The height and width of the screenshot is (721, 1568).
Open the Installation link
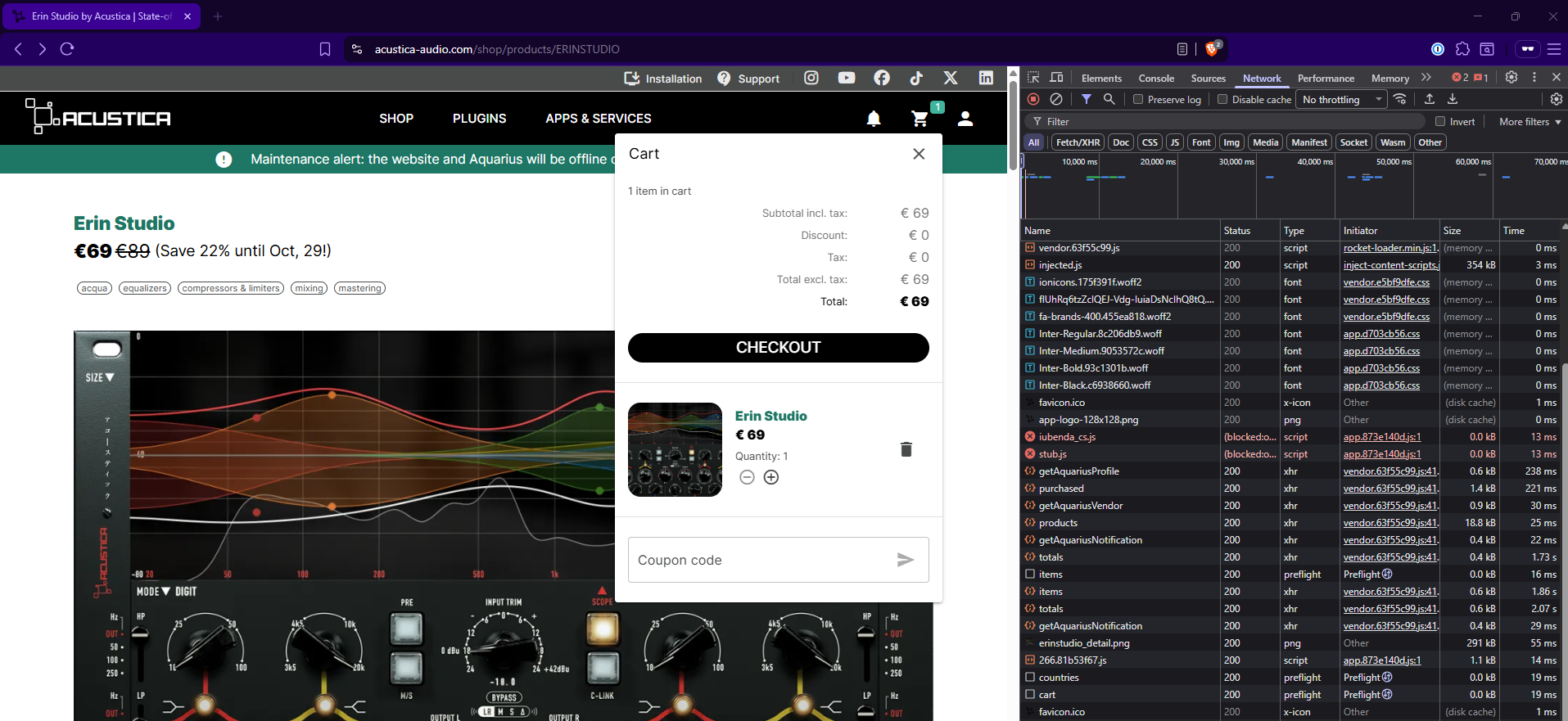pyautogui.click(x=663, y=79)
